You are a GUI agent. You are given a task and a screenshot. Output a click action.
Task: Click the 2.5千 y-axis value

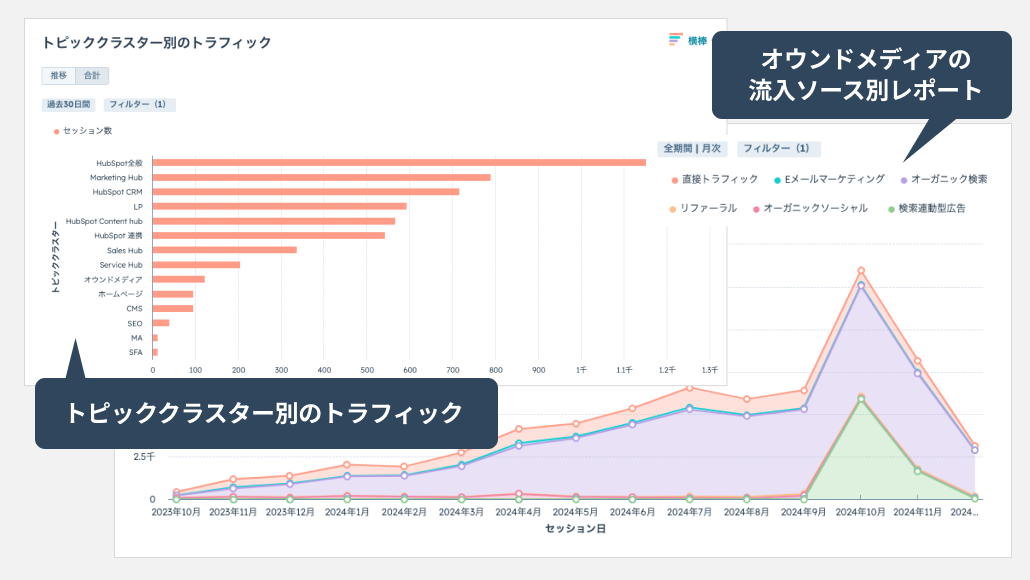tap(145, 457)
